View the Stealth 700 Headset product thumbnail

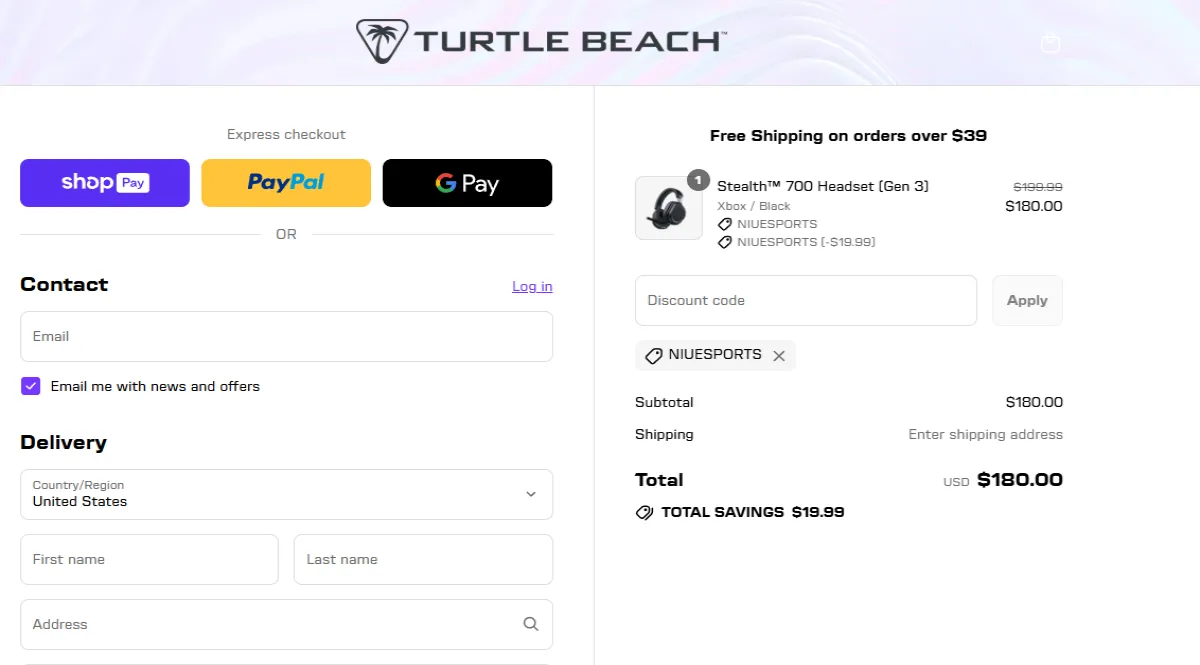click(668, 208)
